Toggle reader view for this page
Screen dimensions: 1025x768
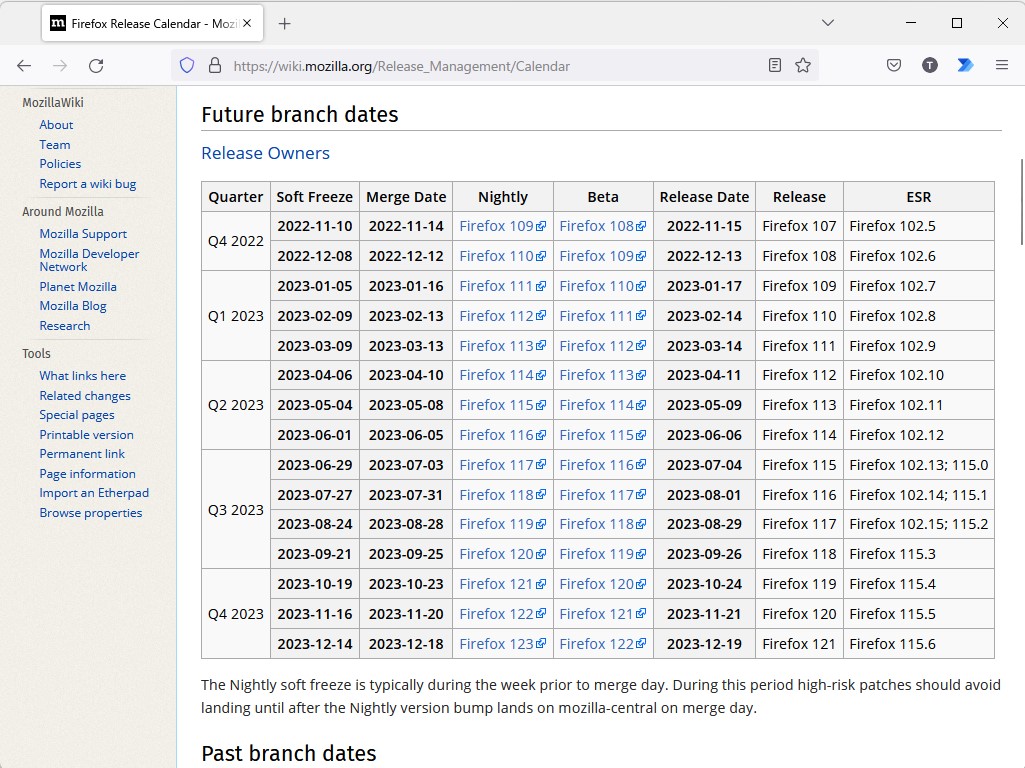coord(774,66)
